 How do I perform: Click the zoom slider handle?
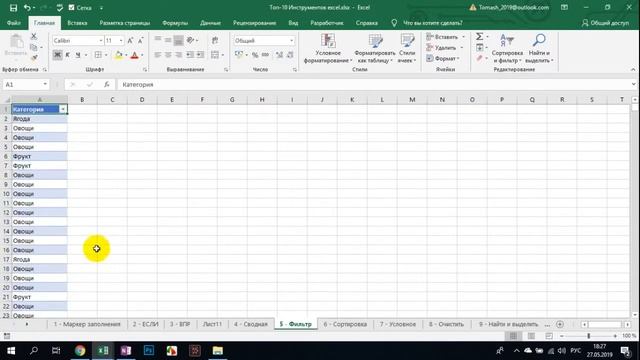589,336
